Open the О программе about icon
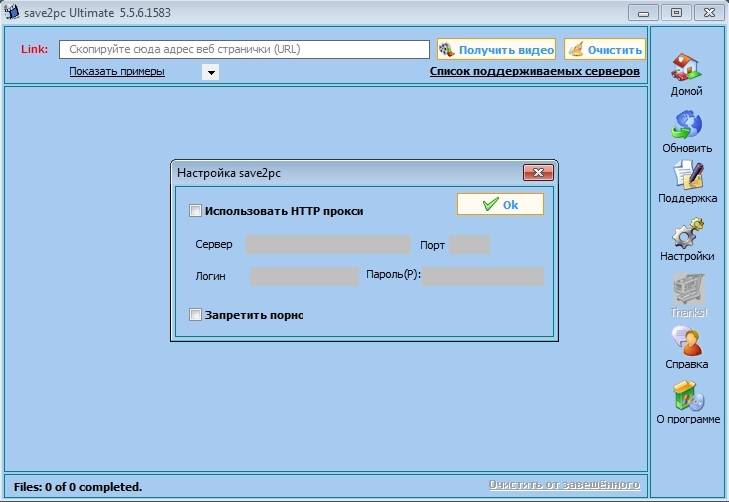The image size is (729, 502). (689, 396)
